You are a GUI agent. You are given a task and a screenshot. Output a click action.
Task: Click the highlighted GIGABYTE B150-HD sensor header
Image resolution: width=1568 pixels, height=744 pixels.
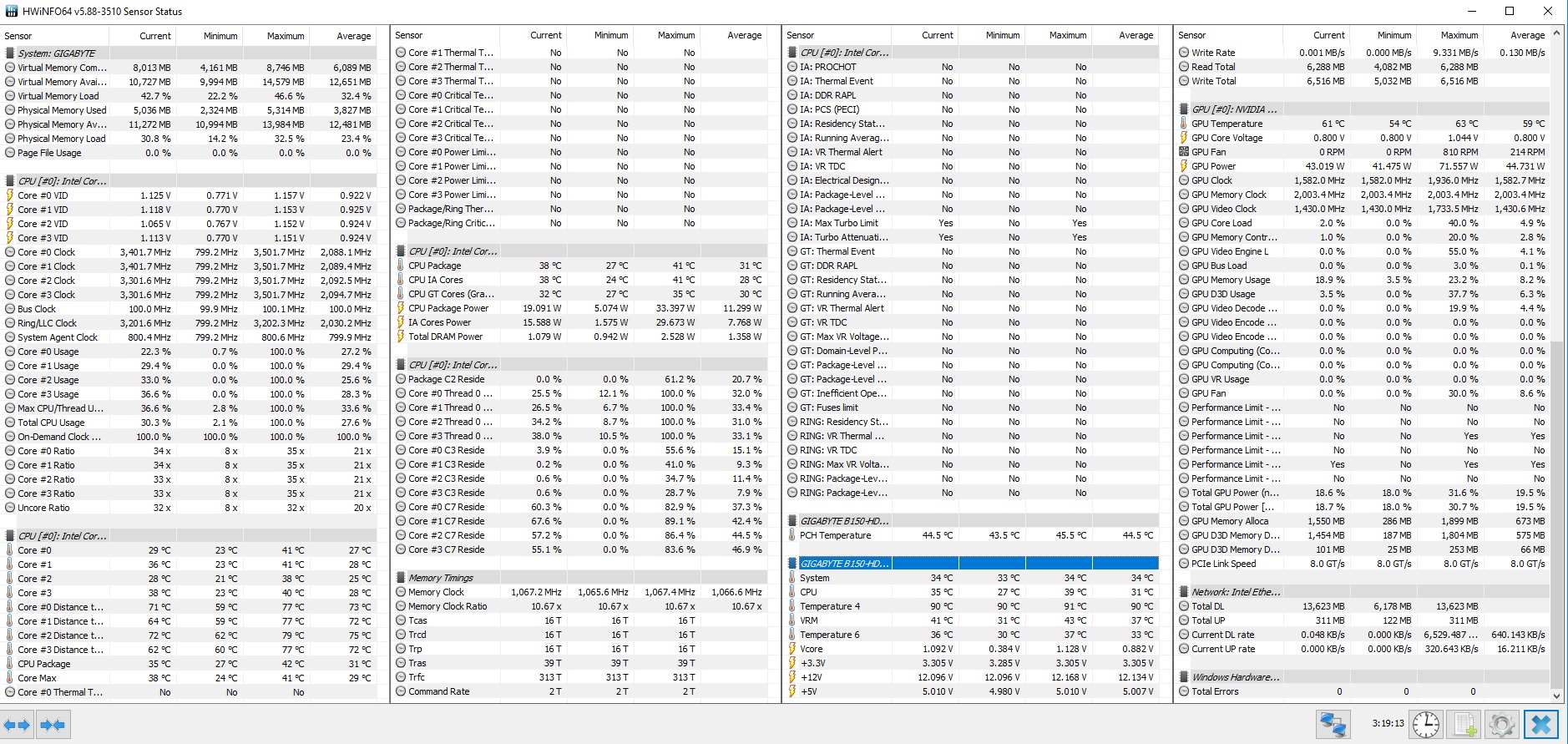coord(843,564)
